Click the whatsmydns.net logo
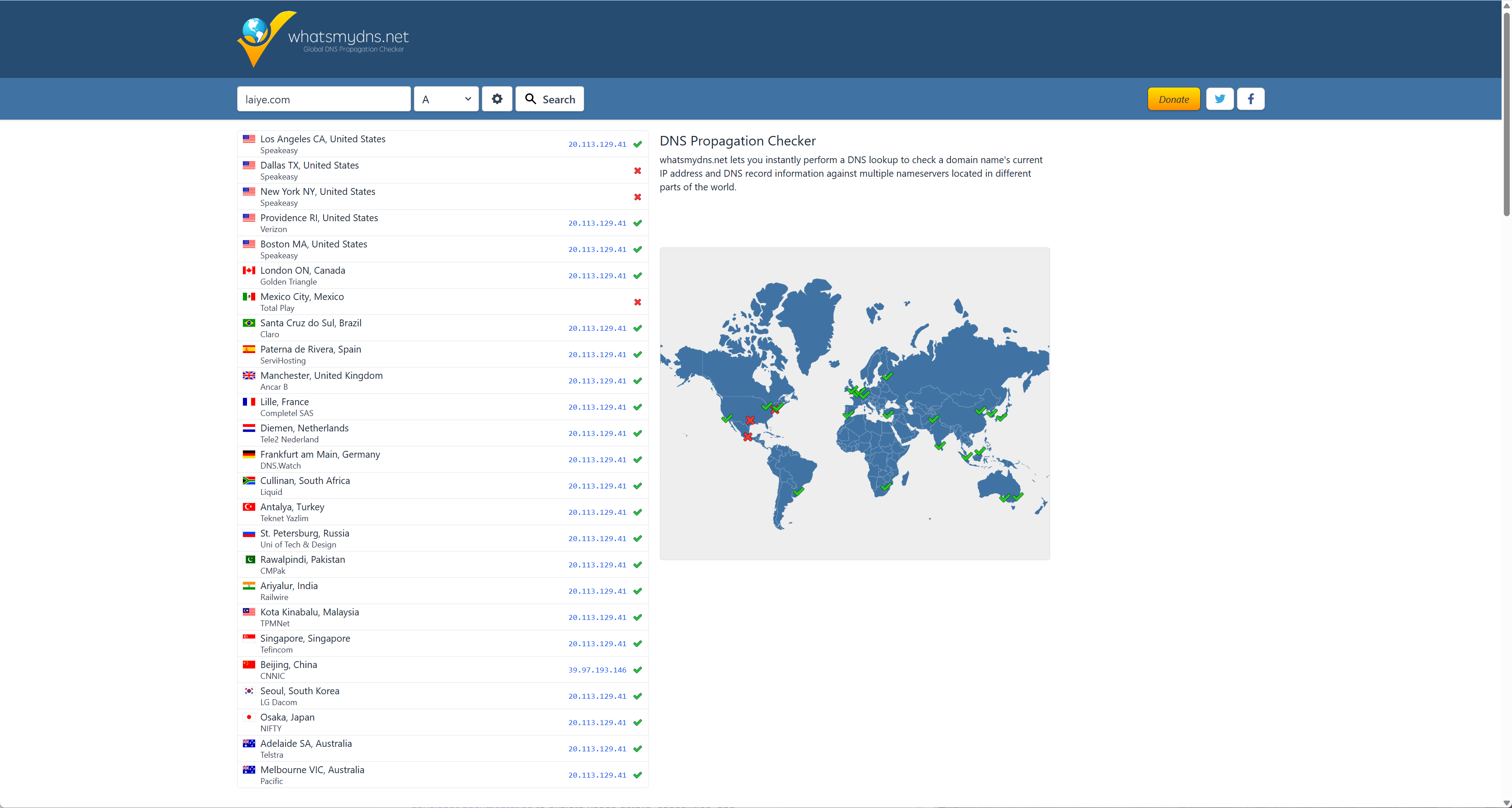This screenshot has height=808, width=1512. [323, 39]
